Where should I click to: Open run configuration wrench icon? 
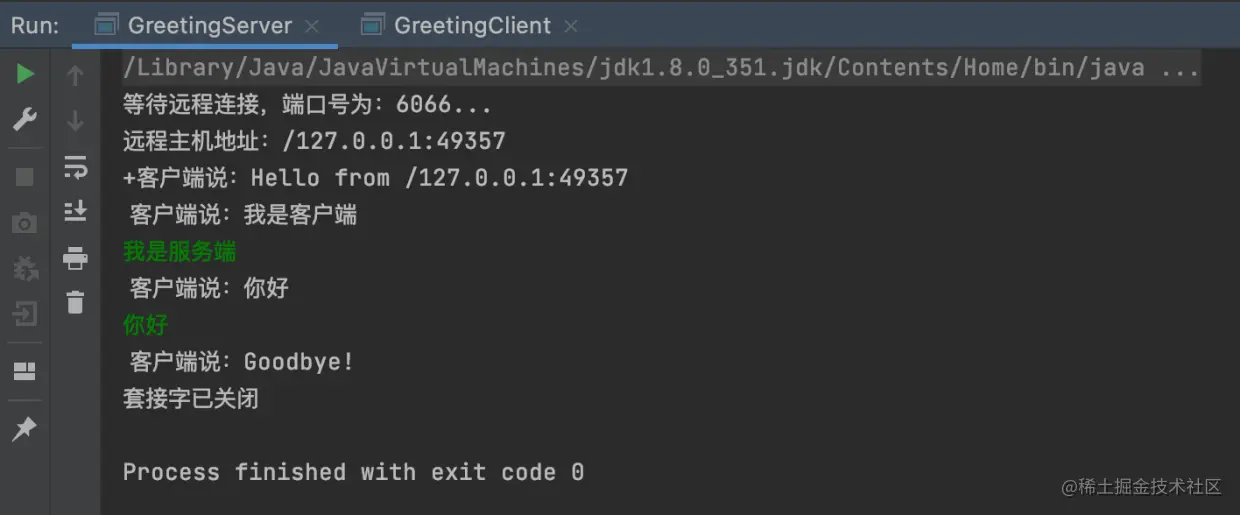point(25,121)
